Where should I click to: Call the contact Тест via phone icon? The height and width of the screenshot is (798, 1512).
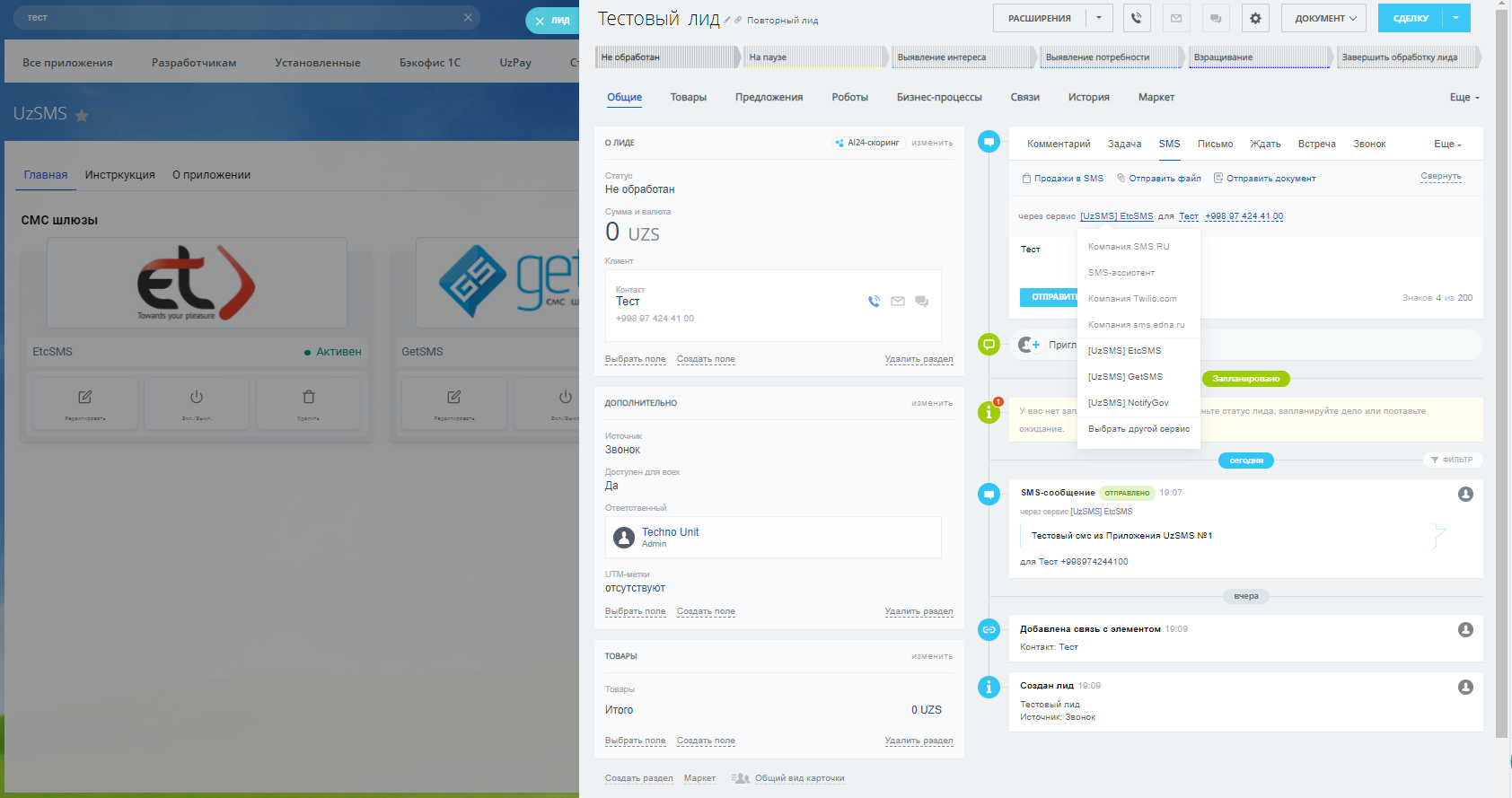pos(874,302)
